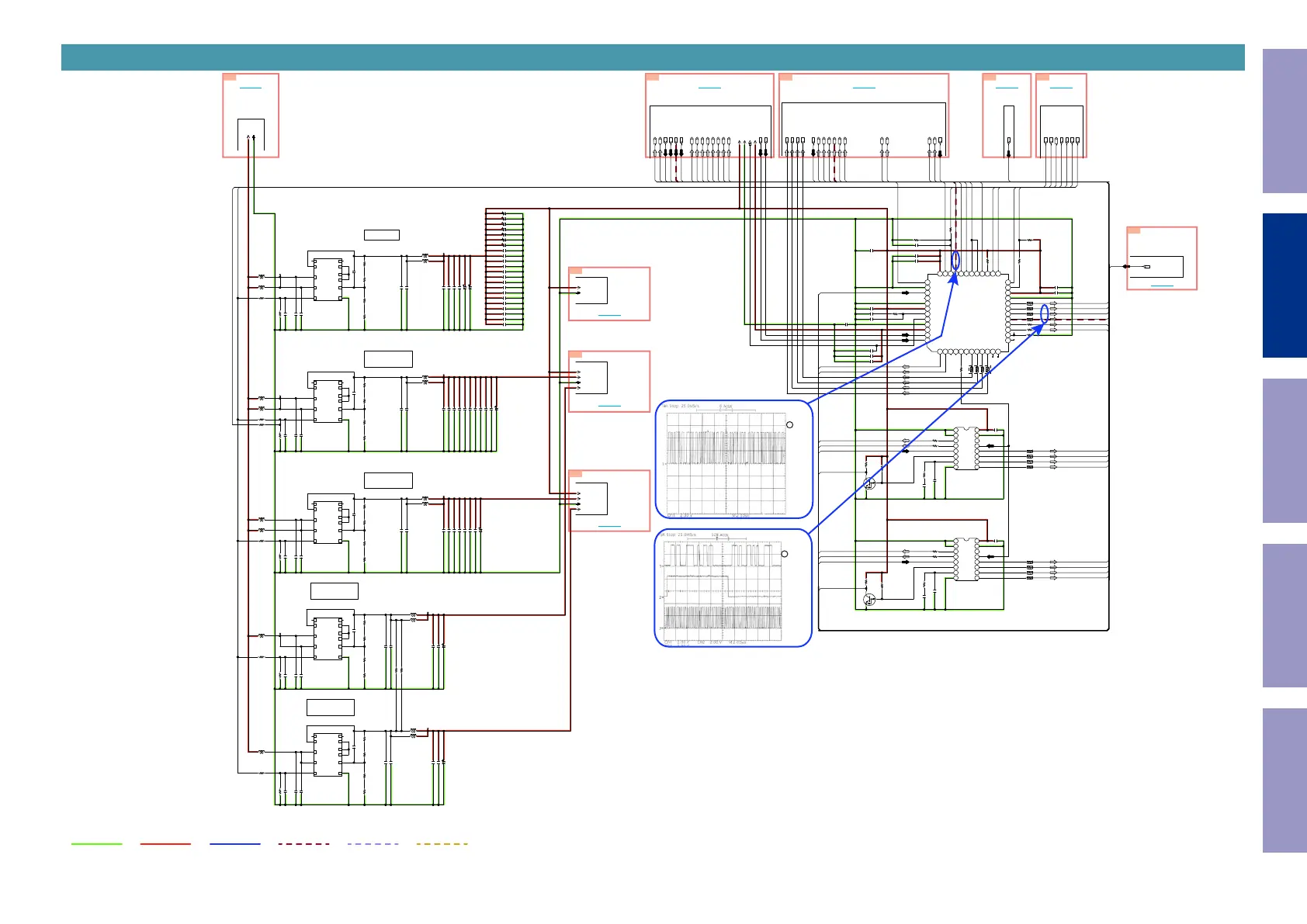
Task: Click the marker circle in lower oscilloscope callout
Action: (785, 554)
